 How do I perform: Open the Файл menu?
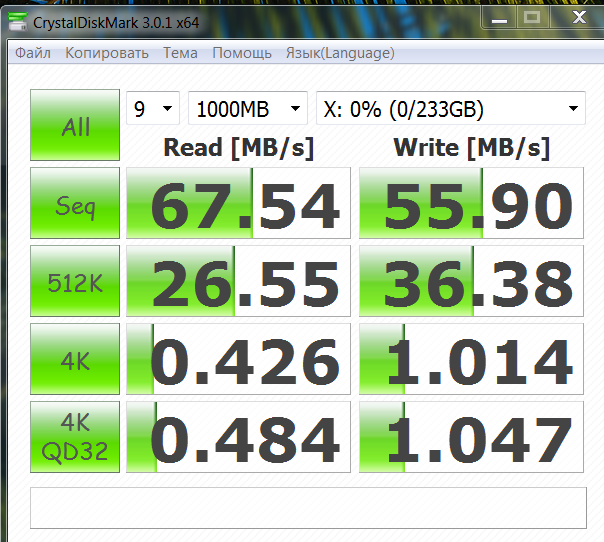[x=33, y=53]
